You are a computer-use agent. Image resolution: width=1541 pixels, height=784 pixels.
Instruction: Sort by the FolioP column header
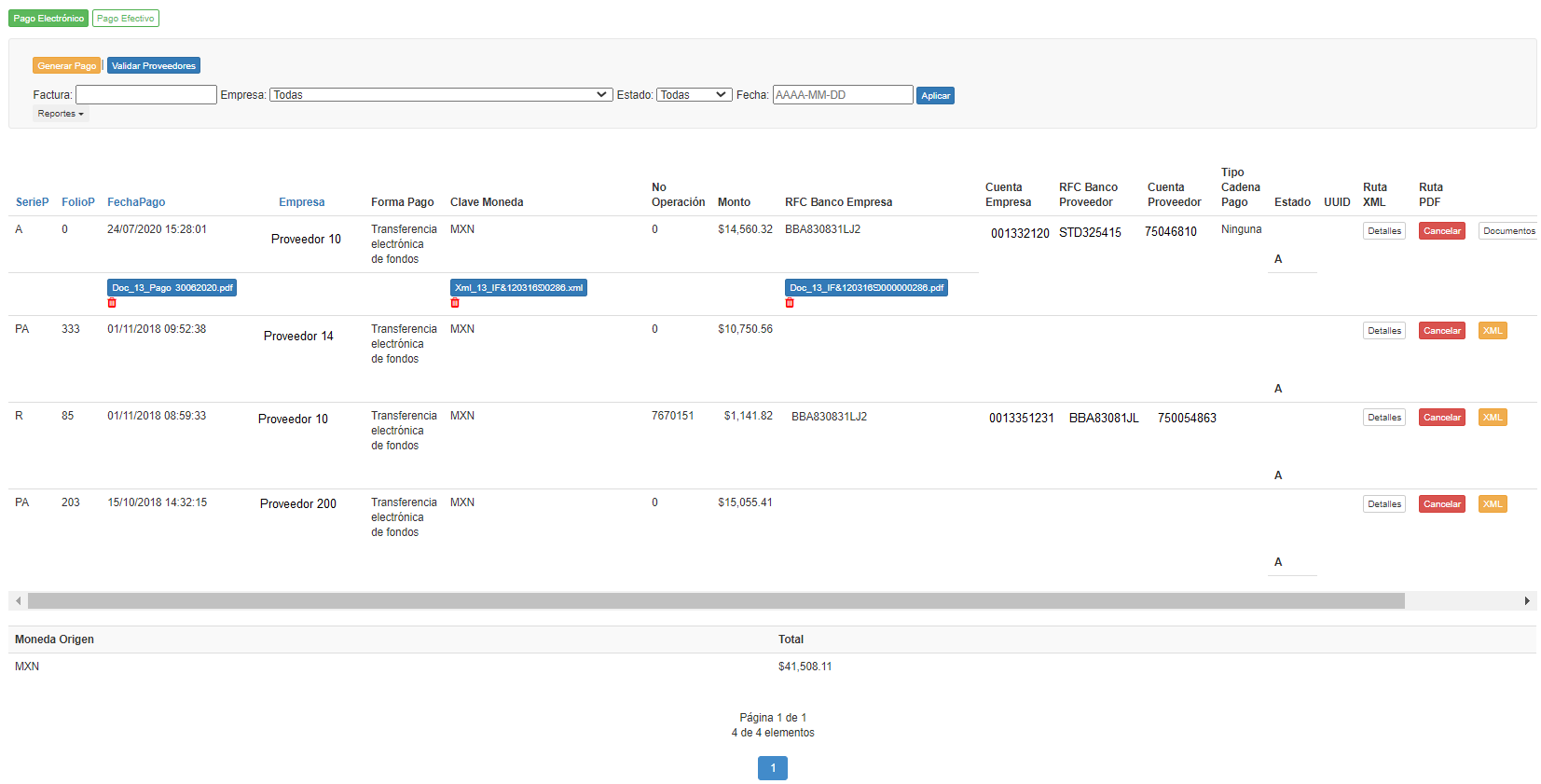pyautogui.click(x=78, y=202)
